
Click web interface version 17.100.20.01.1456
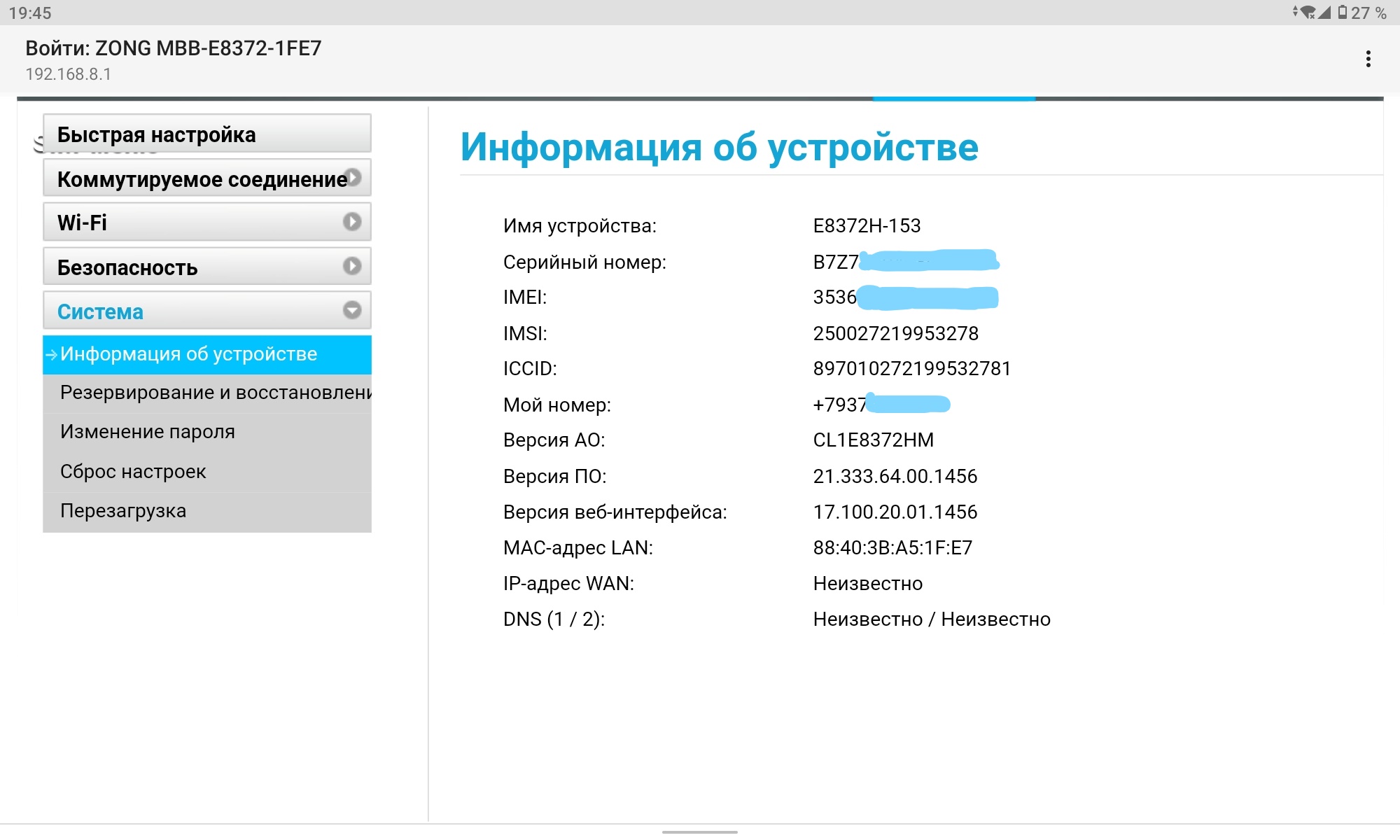pyautogui.click(x=895, y=512)
